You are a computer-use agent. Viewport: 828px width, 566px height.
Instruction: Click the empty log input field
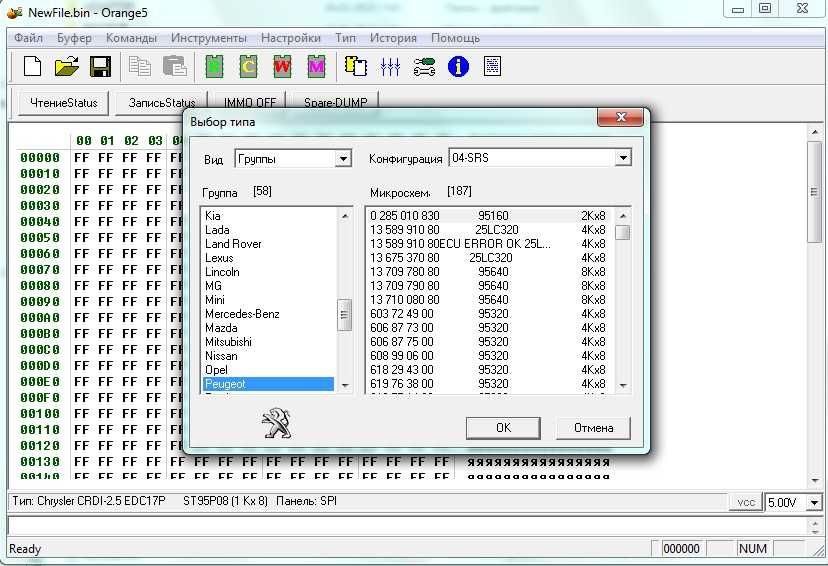[407, 525]
